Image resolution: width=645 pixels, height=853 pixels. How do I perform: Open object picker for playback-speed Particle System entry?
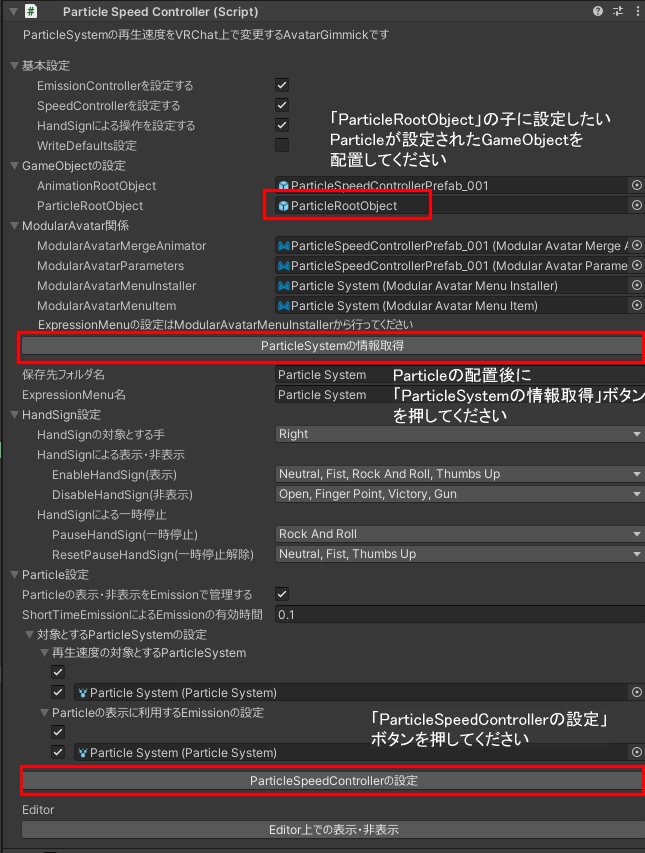(636, 693)
